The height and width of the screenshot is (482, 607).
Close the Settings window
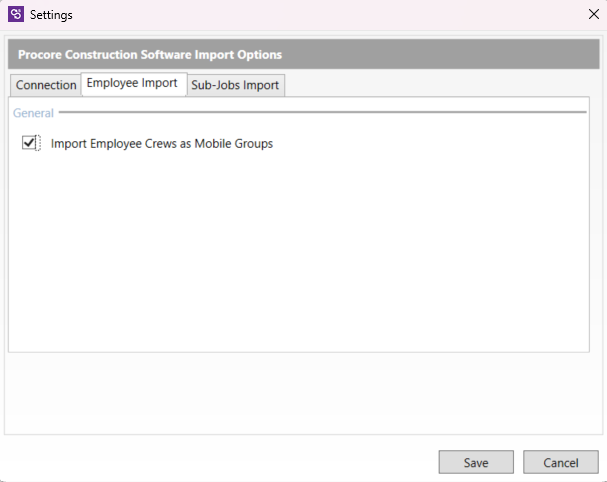point(593,14)
